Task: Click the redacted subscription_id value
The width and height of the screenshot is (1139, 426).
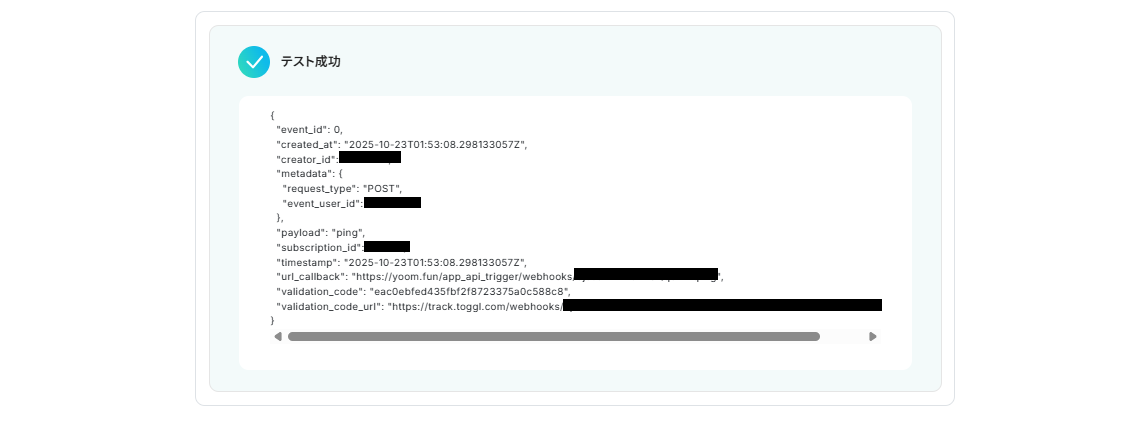Action: tap(386, 246)
